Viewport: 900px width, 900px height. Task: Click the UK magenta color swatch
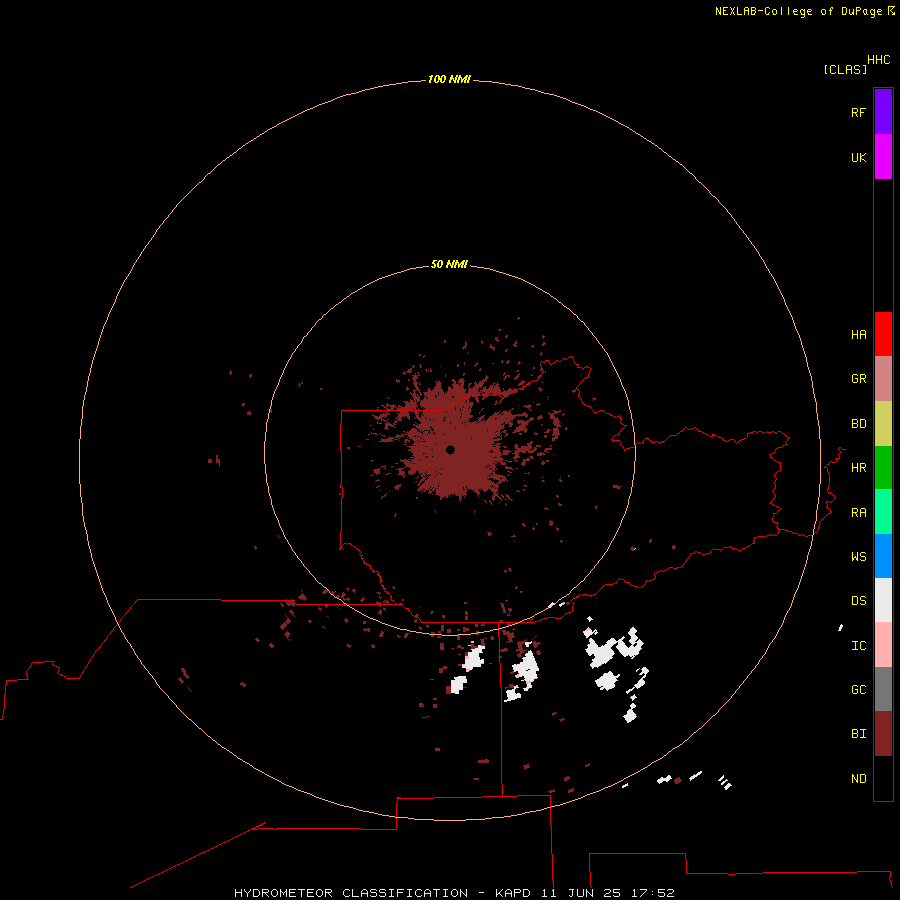(x=883, y=157)
